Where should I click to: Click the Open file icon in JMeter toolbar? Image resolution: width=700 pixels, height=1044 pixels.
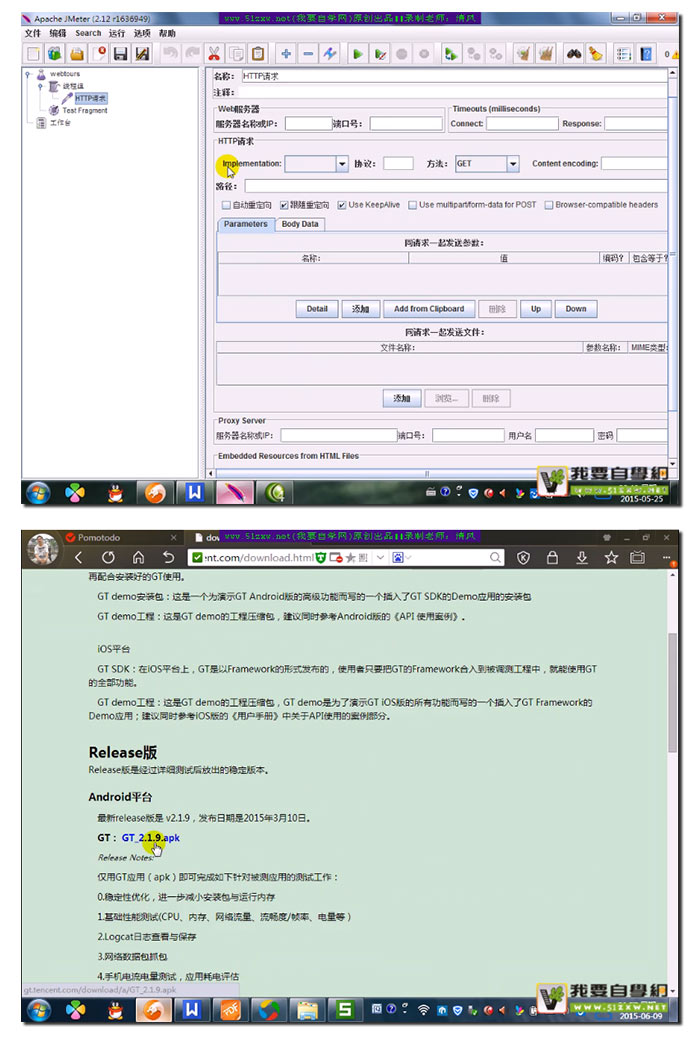[x=77, y=54]
